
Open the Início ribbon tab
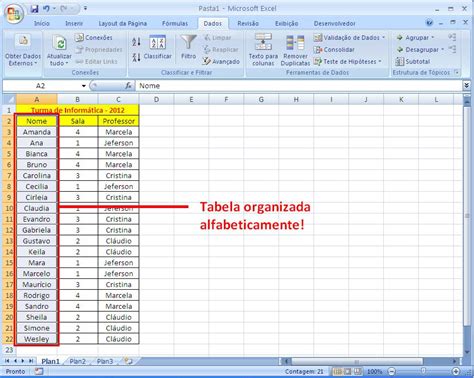pos(42,23)
